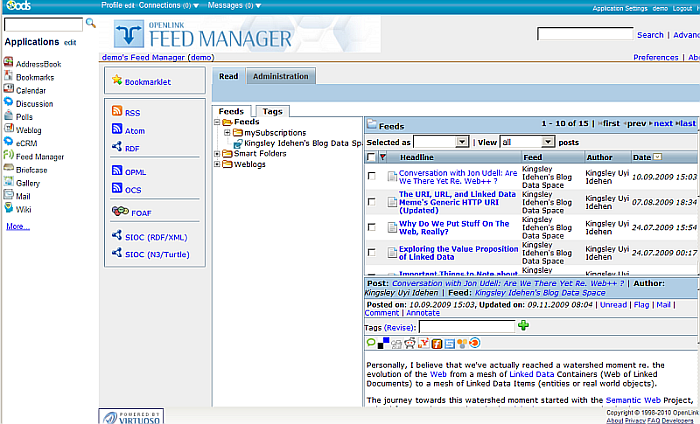Image resolution: width=700 pixels, height=424 pixels.
Task: Toggle the select-all checkbox in table header
Action: 372,157
